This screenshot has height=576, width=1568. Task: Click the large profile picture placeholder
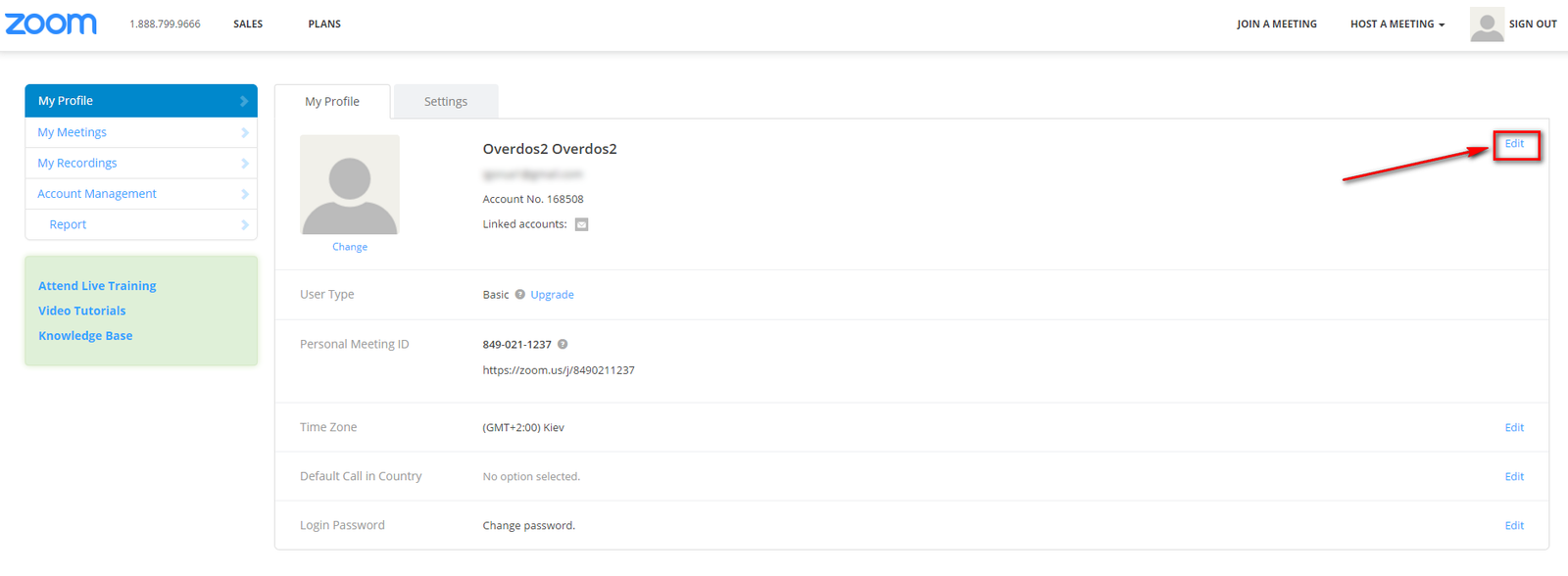point(350,184)
